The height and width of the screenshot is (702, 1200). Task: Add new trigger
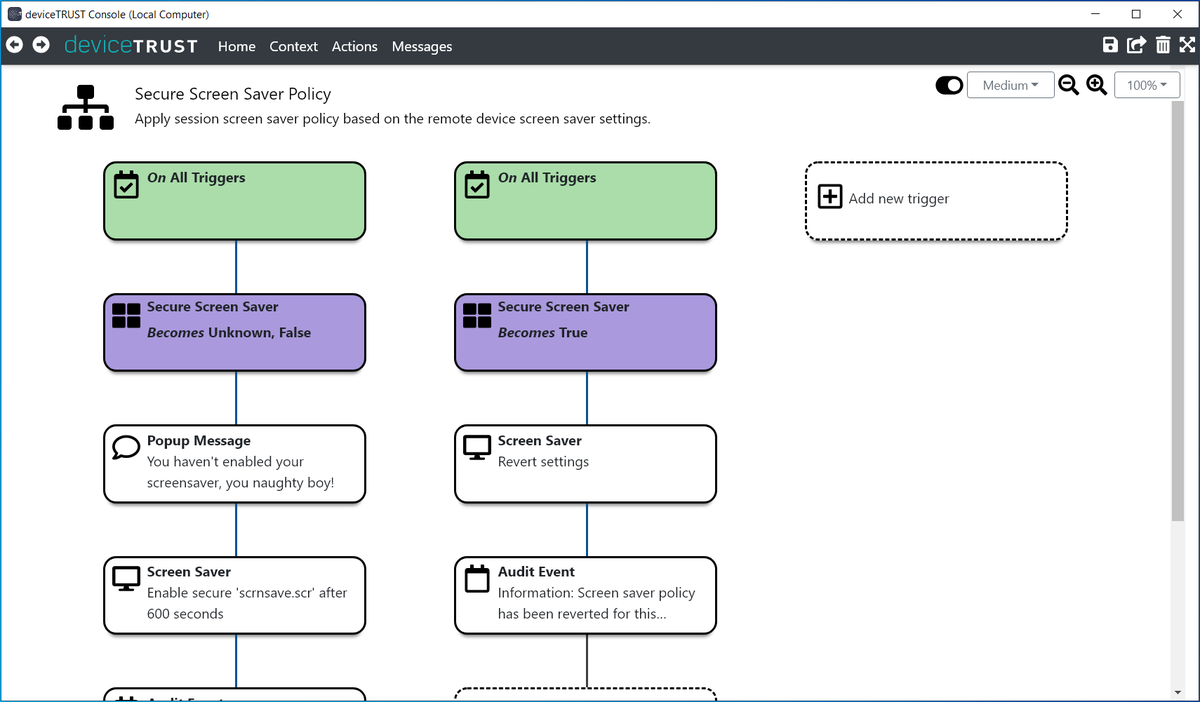[x=936, y=201]
